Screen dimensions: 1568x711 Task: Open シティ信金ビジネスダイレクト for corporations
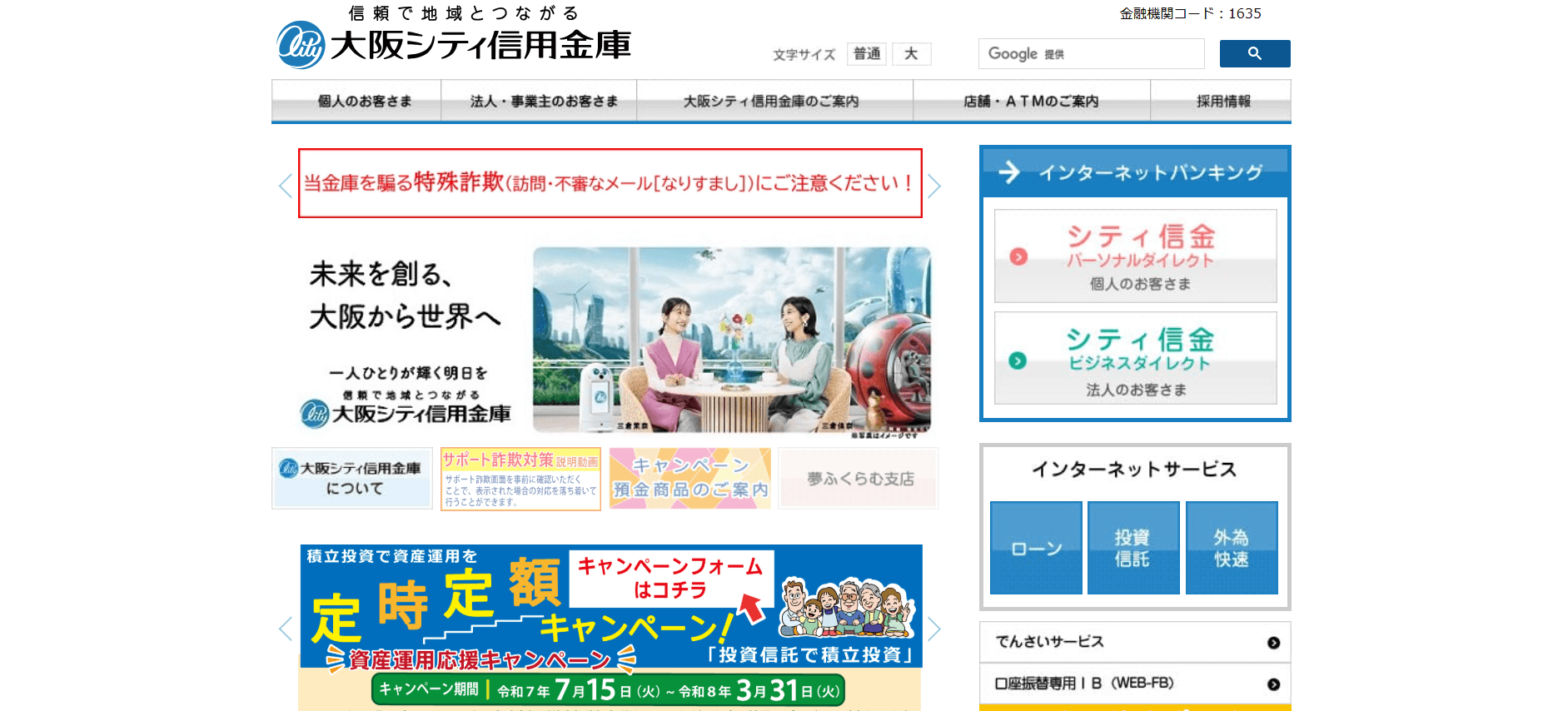(x=1136, y=358)
